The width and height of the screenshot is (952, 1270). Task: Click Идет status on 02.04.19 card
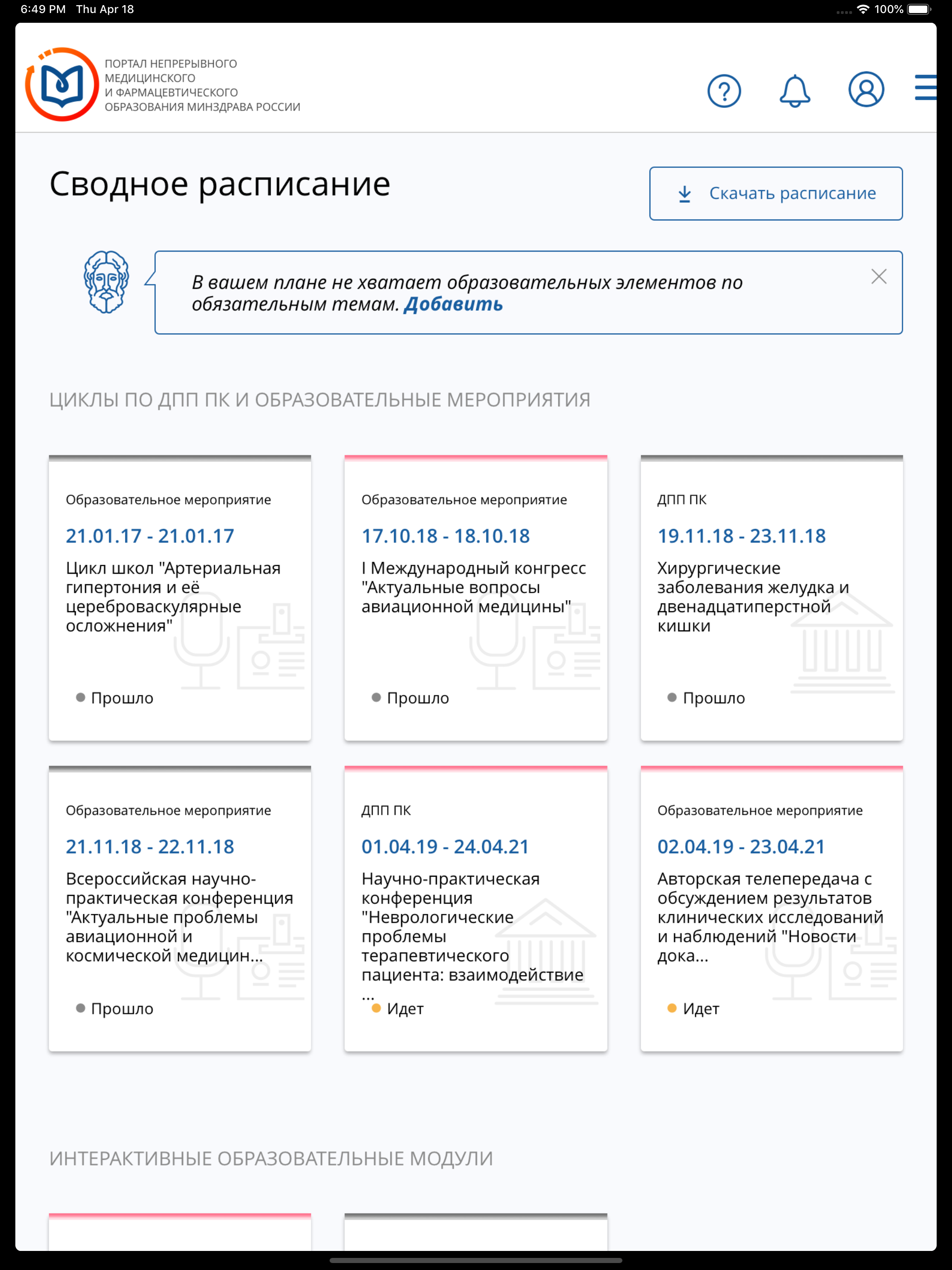coord(694,1008)
